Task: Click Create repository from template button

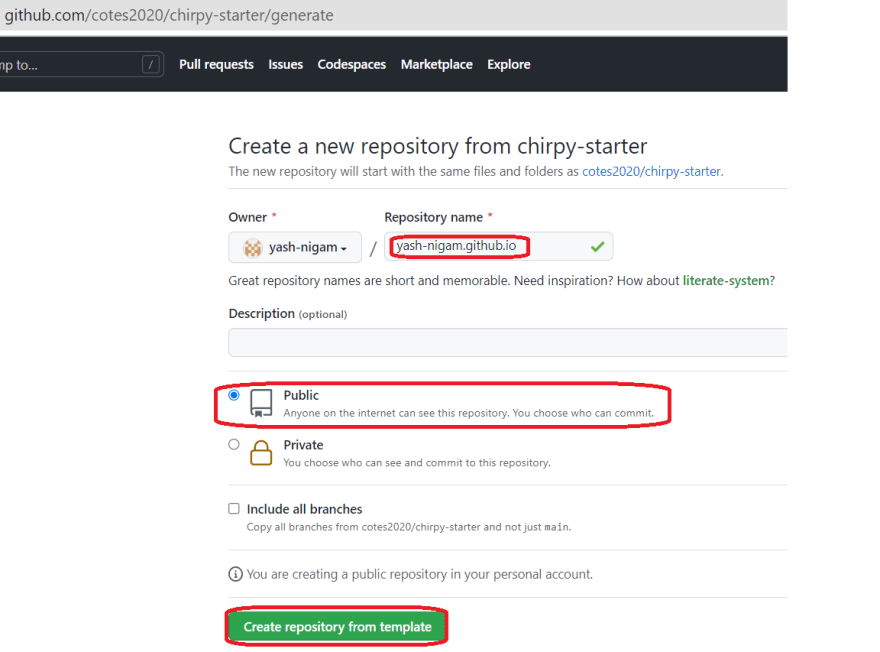Action: coord(337,627)
